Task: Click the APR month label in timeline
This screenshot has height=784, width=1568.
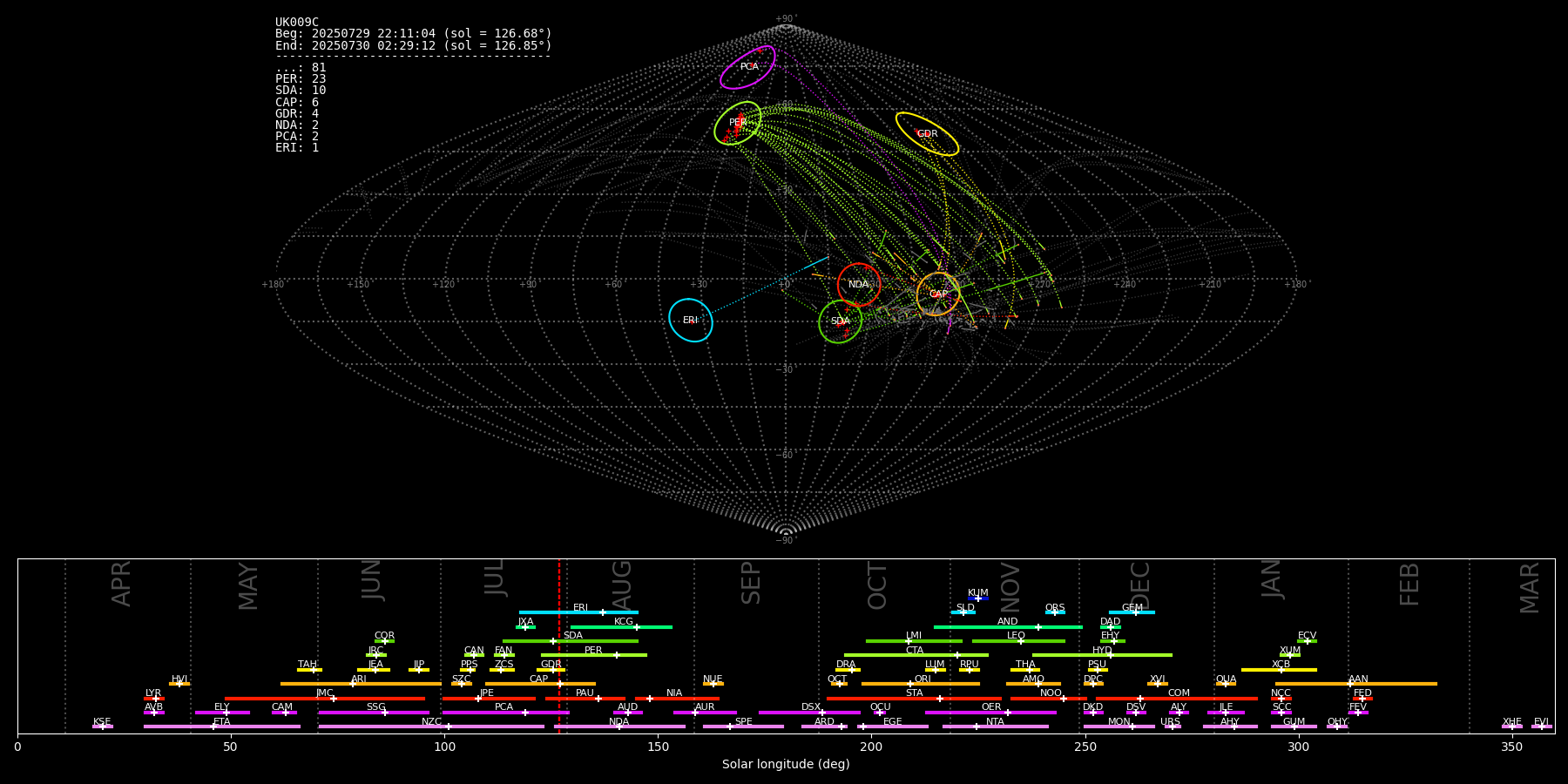Action: point(122,584)
